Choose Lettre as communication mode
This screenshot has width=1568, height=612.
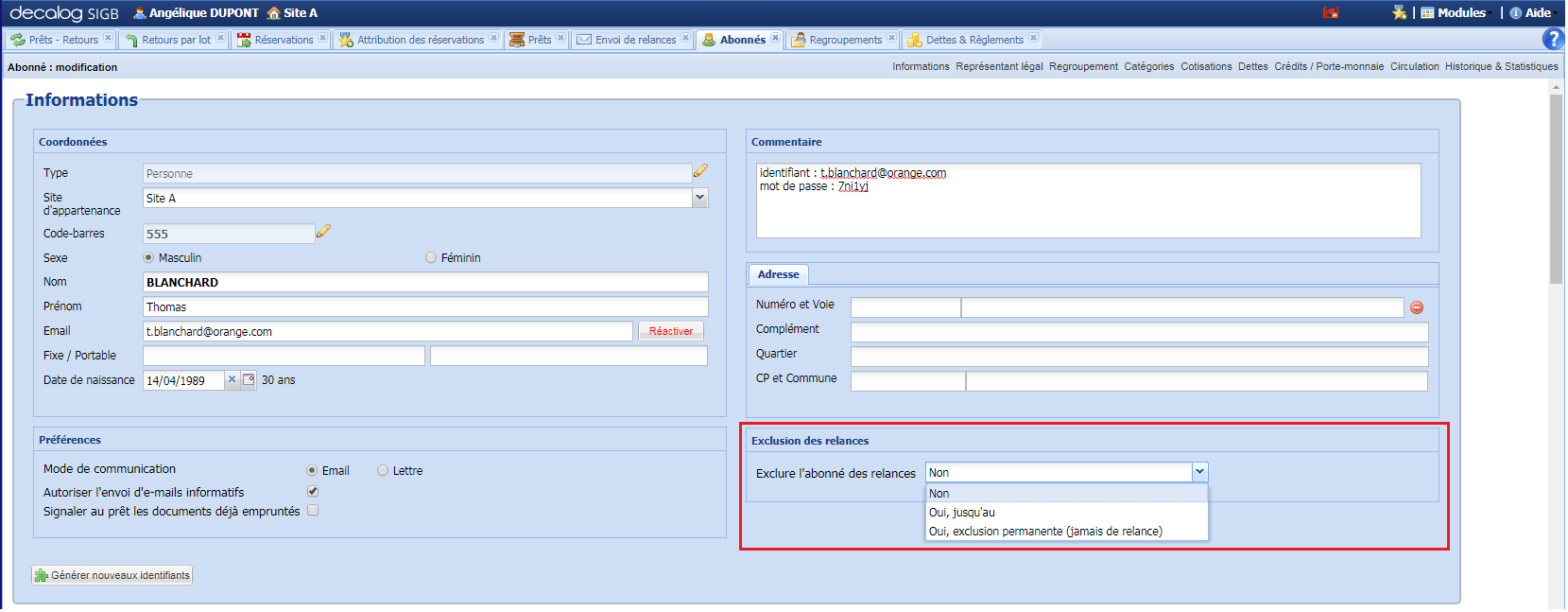click(x=383, y=471)
